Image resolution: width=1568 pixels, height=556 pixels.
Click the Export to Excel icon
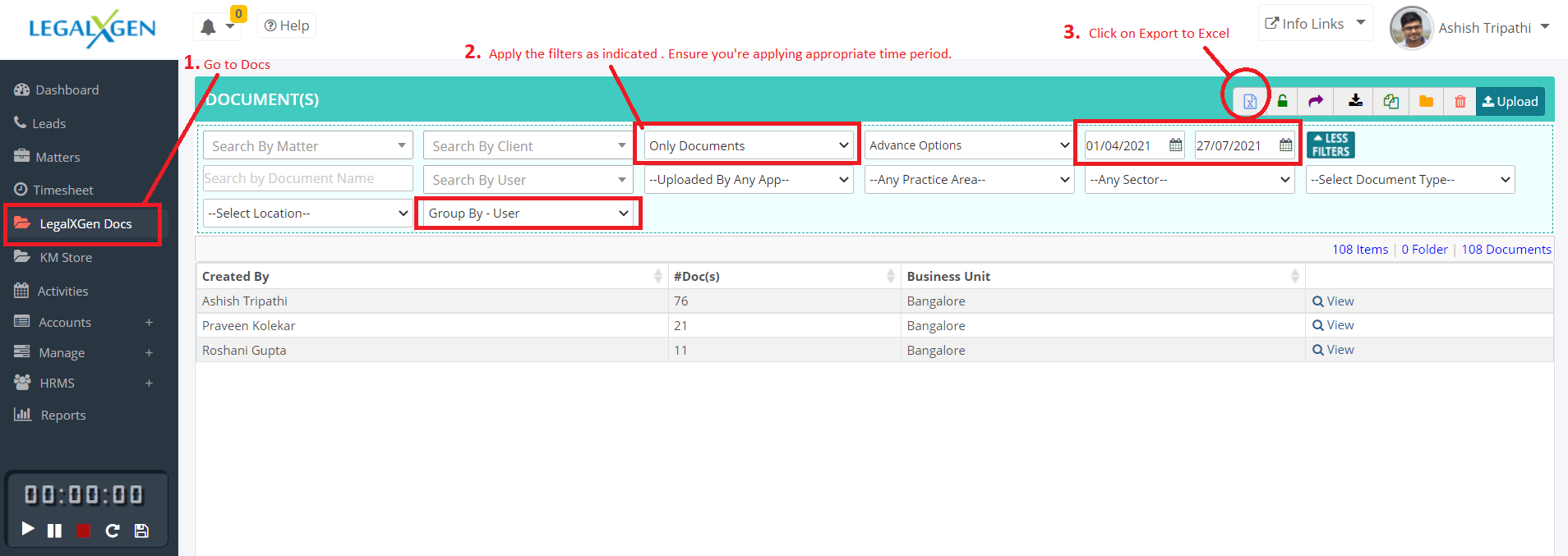pos(1249,101)
